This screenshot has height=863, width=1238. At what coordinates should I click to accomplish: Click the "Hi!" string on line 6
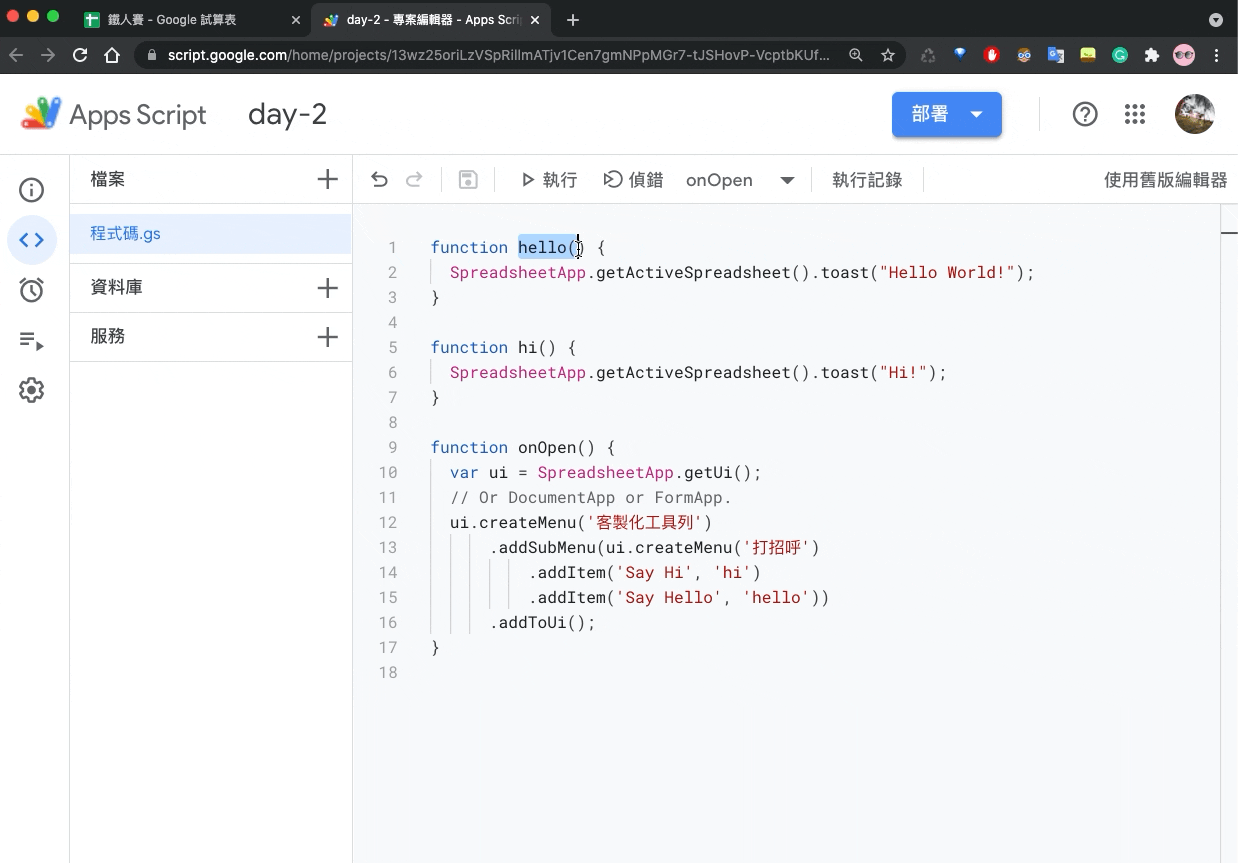click(903, 372)
